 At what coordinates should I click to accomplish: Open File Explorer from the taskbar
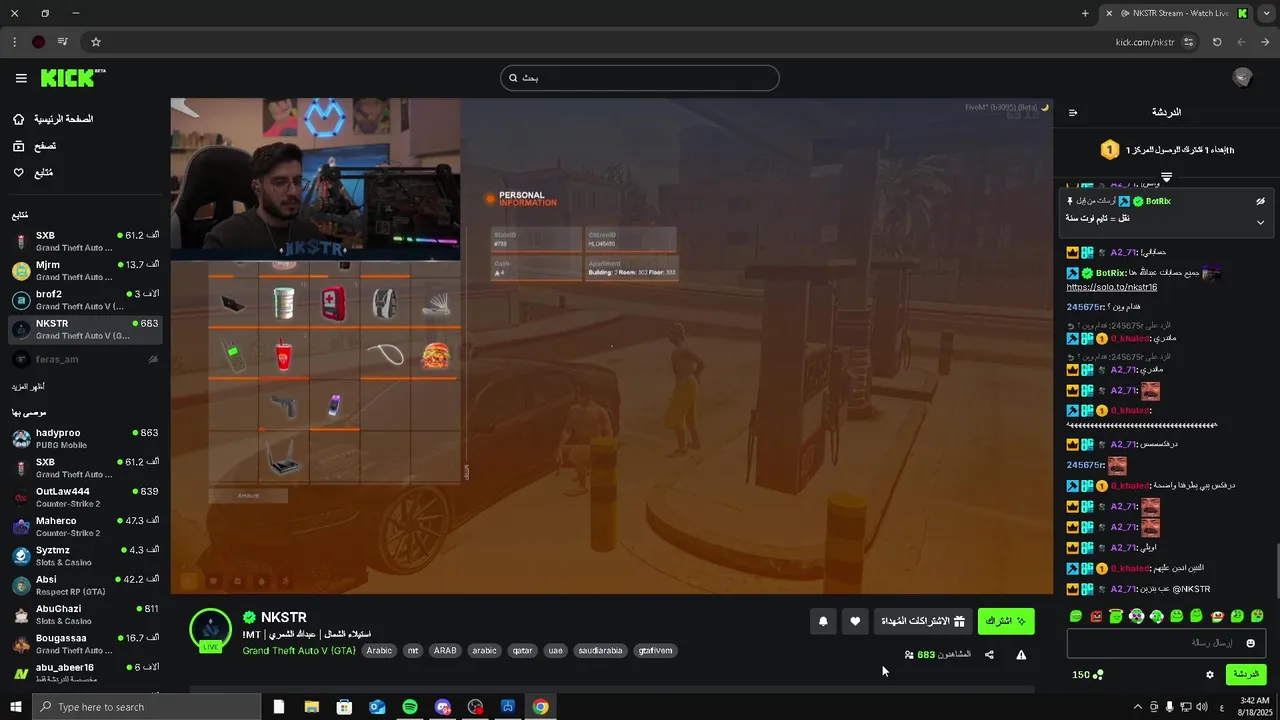click(312, 707)
